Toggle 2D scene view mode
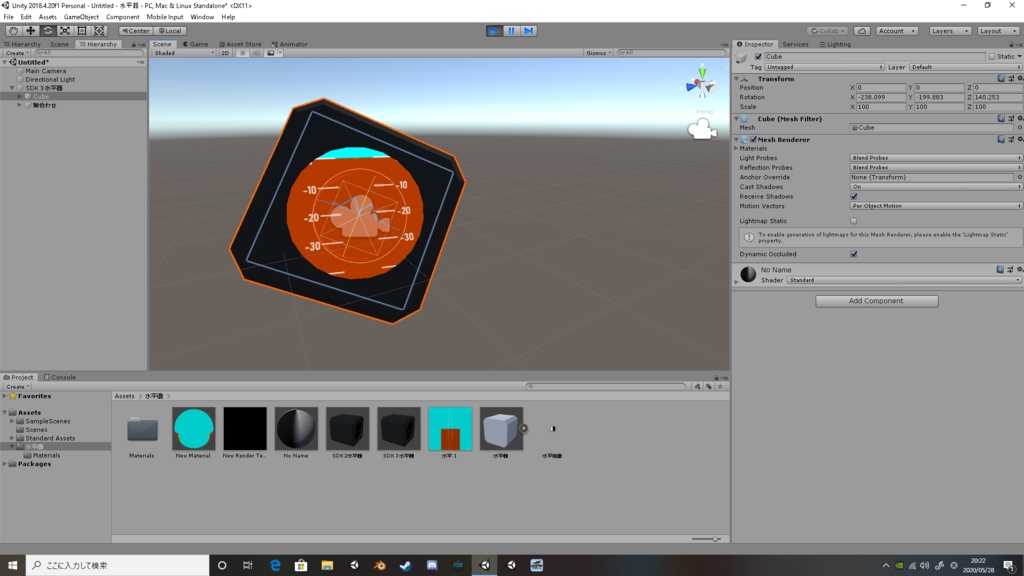Viewport: 1024px width, 576px height. [x=225, y=53]
